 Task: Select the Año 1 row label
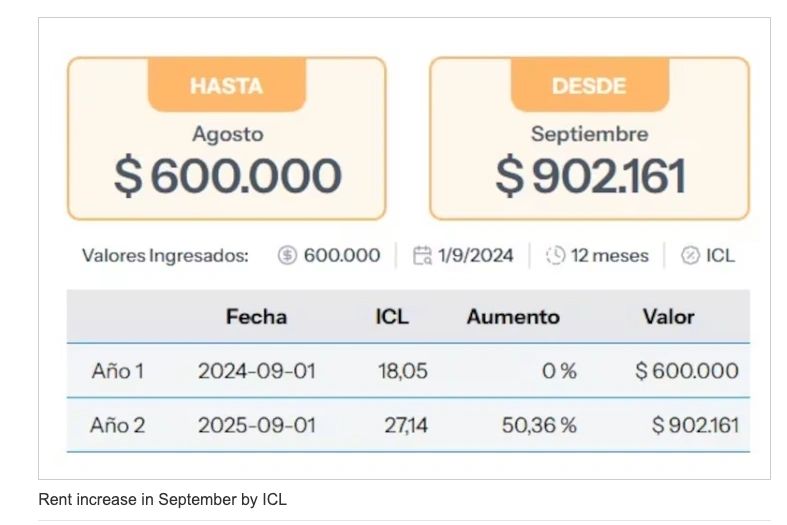(x=117, y=371)
